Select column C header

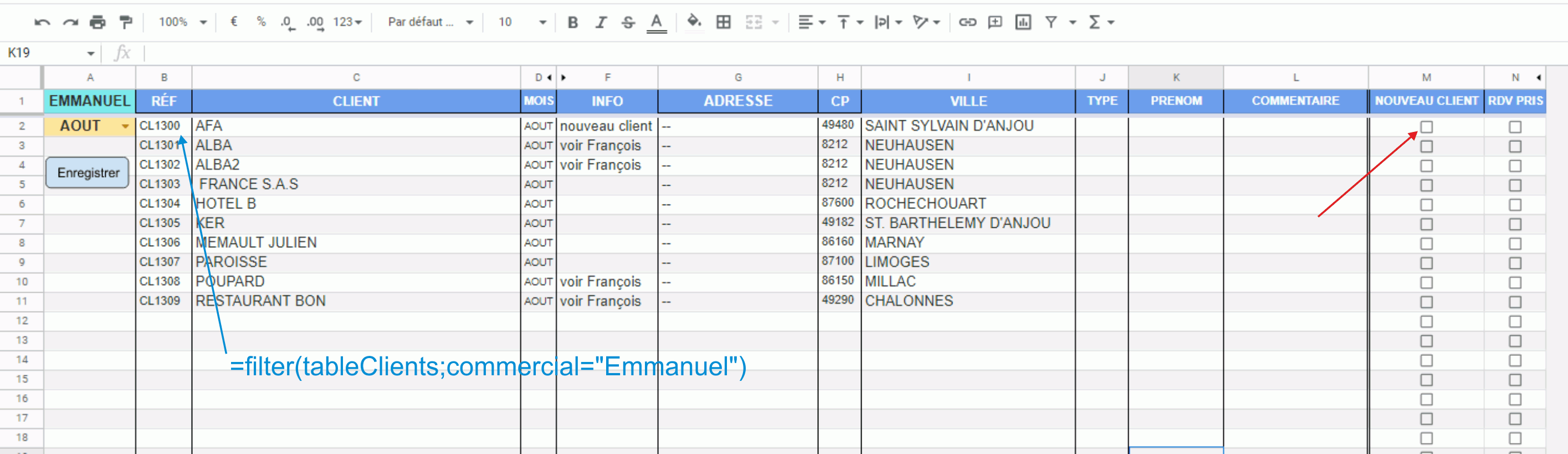356,78
